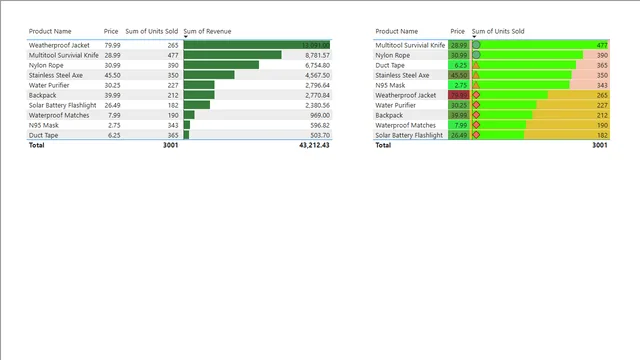Click revenue value 596.82
This screenshot has height=360, width=640.
(320, 125)
